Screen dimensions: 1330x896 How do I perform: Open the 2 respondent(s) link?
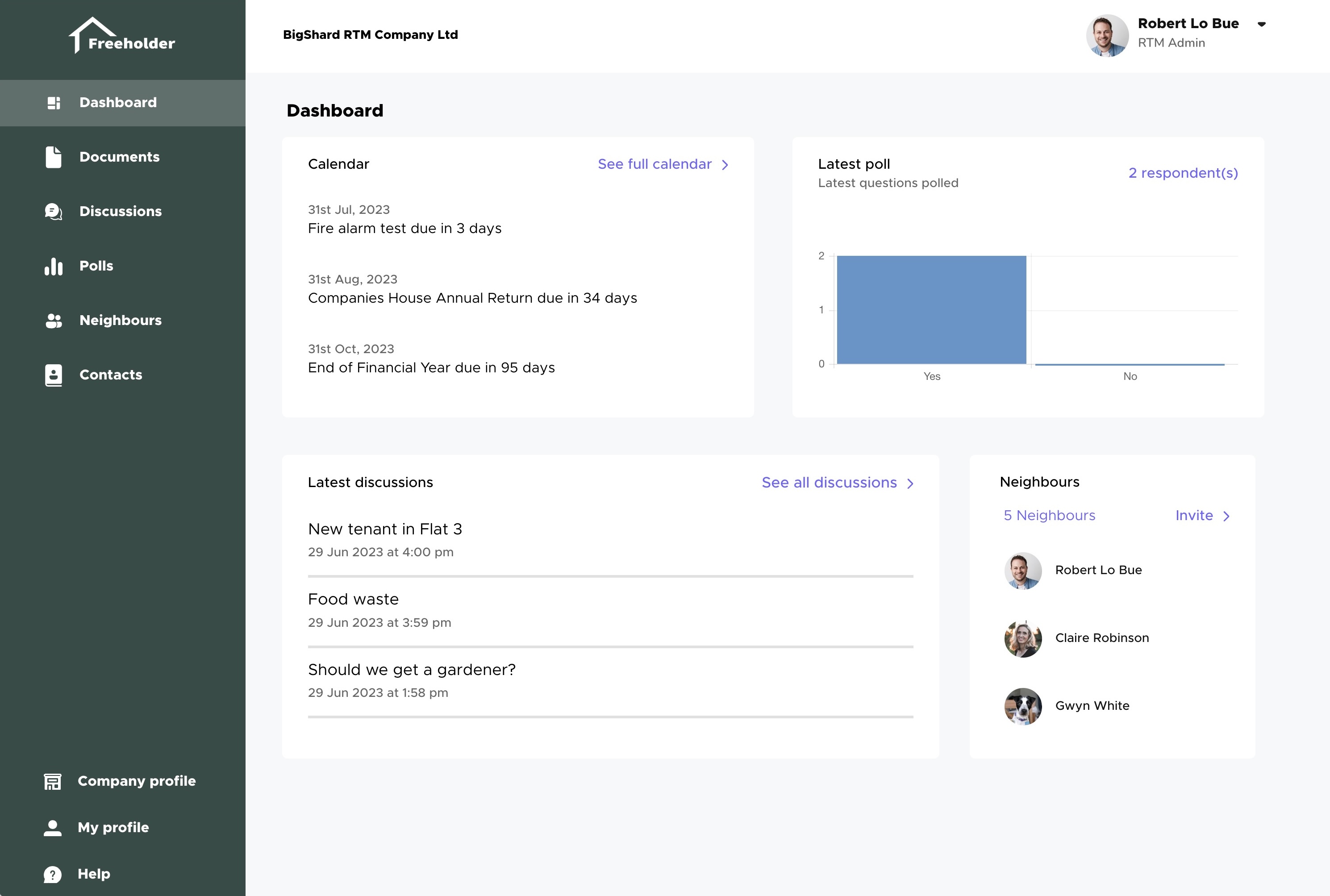click(1183, 173)
